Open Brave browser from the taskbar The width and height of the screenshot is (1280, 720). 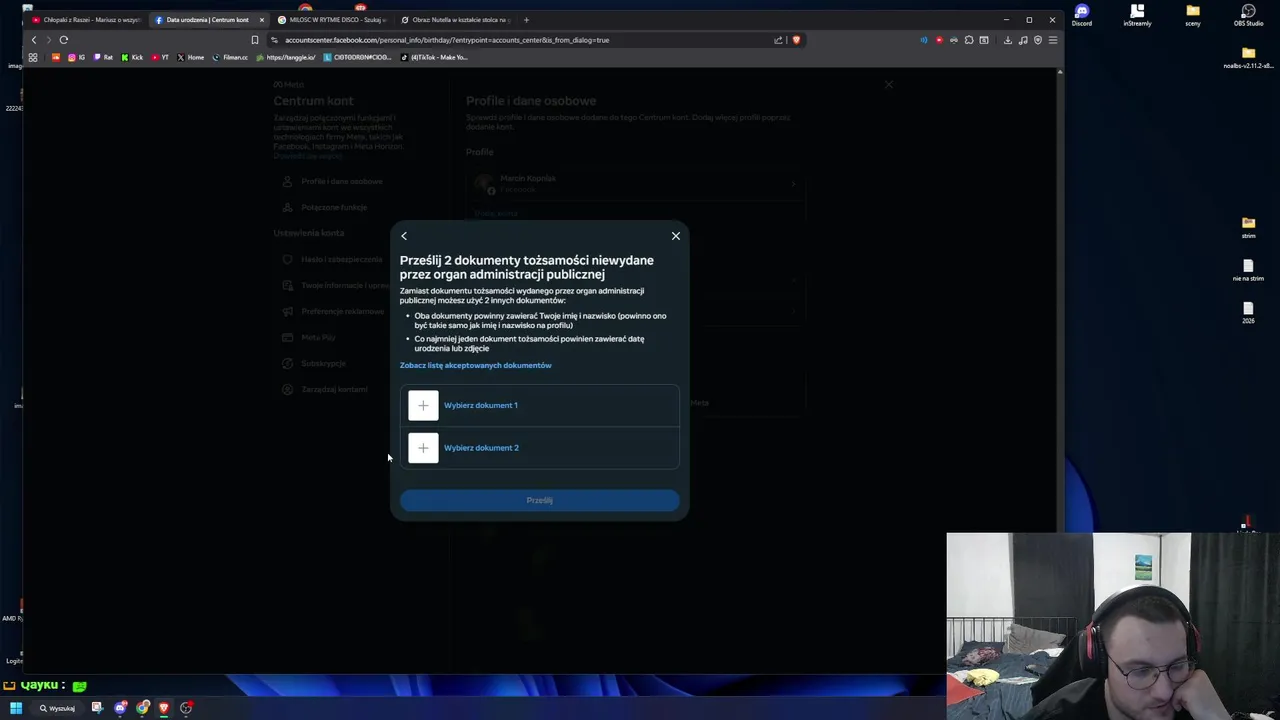pyautogui.click(x=164, y=708)
